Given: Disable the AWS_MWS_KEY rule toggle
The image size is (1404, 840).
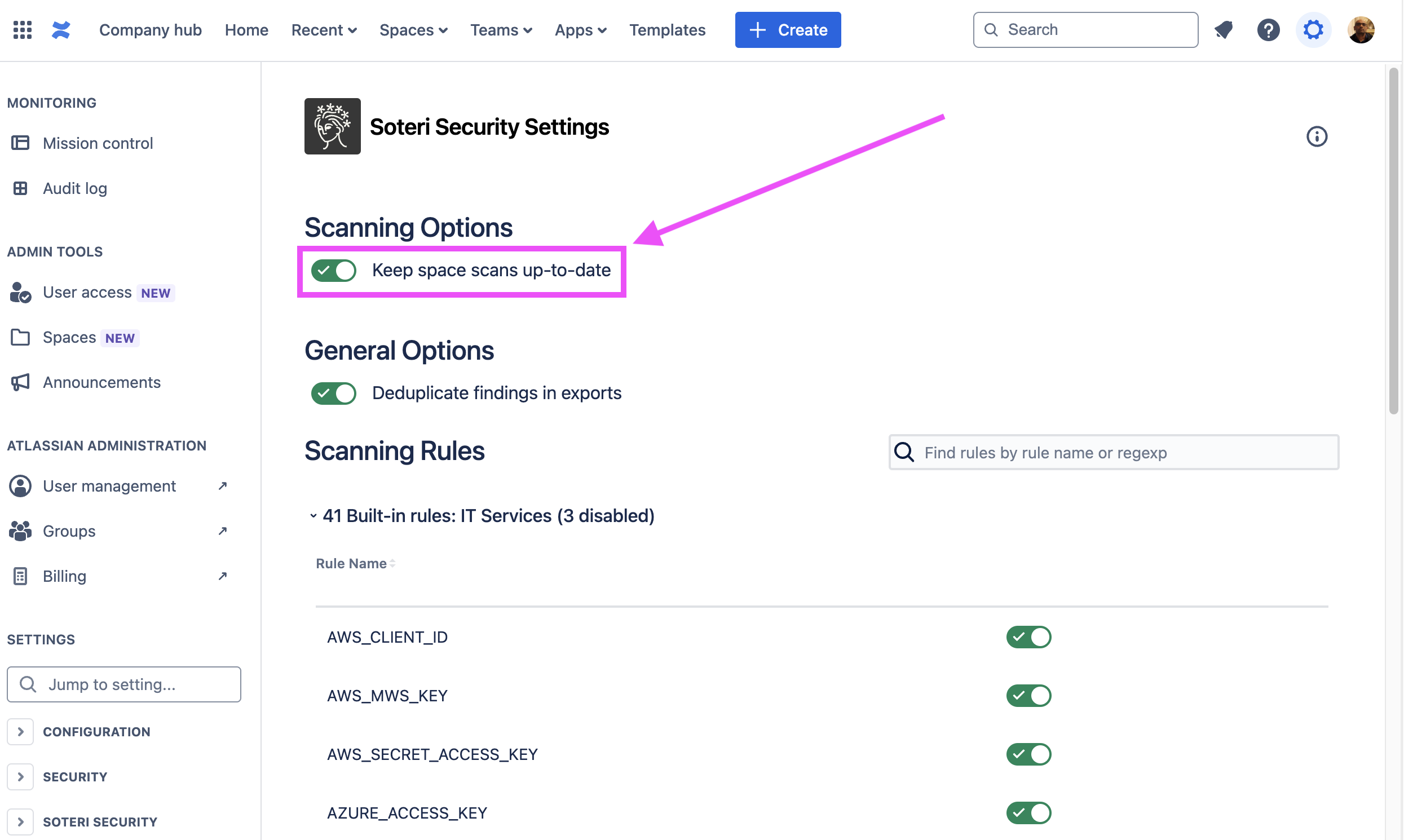Looking at the screenshot, I should (1028, 696).
